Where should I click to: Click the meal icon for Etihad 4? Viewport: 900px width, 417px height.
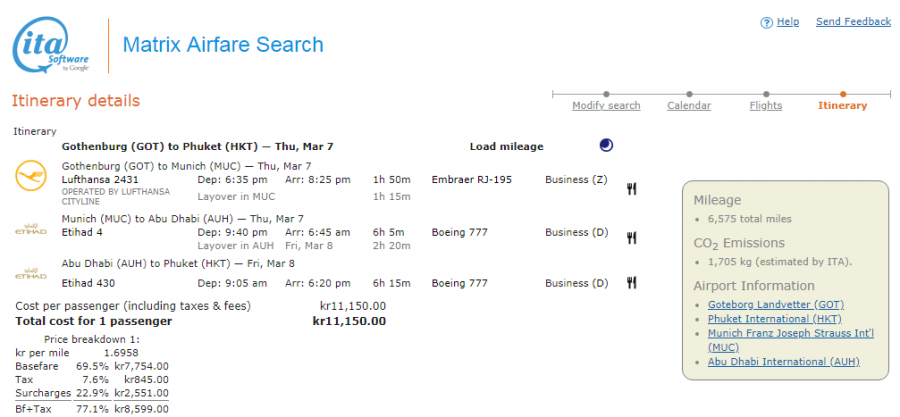tap(631, 237)
